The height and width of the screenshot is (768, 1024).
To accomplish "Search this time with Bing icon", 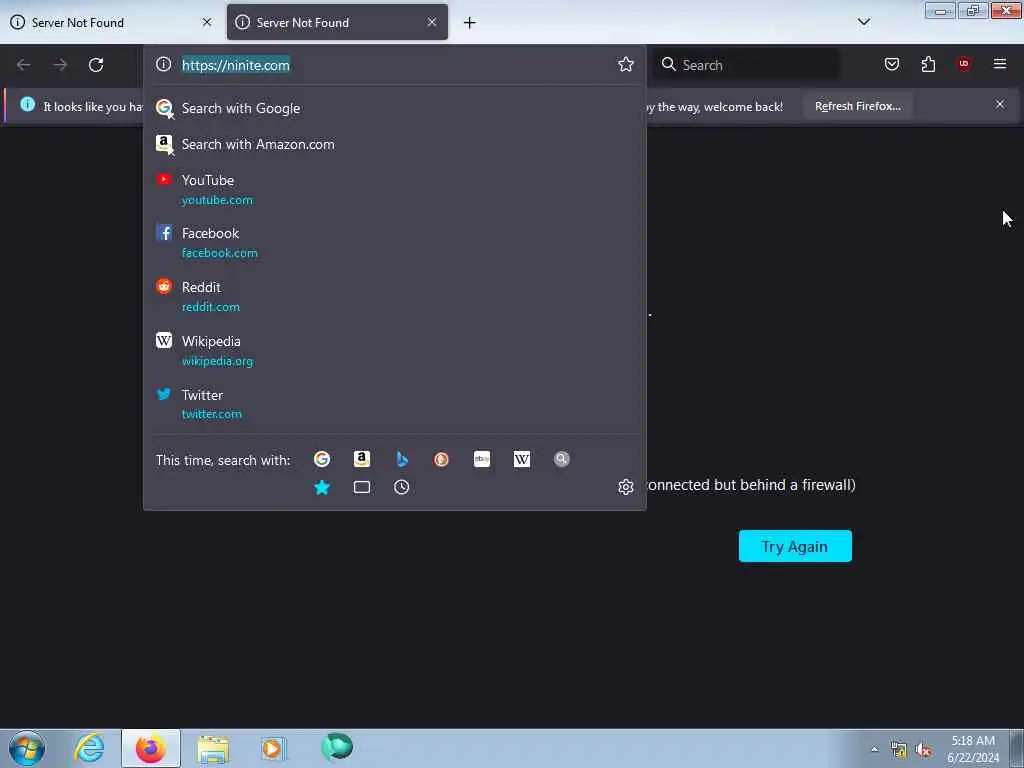I will 402,459.
